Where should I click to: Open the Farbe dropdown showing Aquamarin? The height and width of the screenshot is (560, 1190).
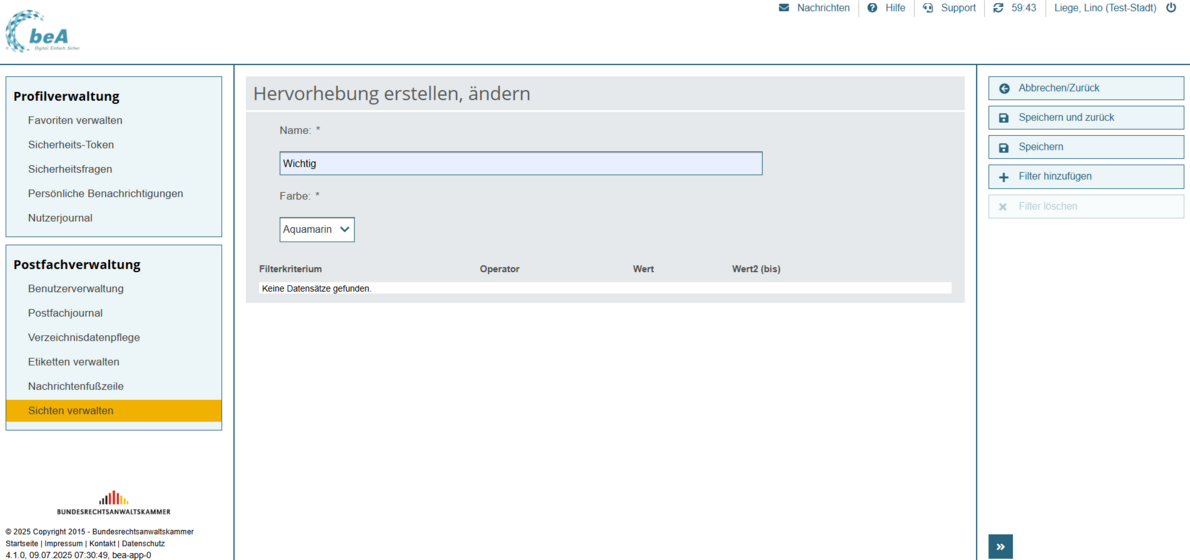click(317, 230)
